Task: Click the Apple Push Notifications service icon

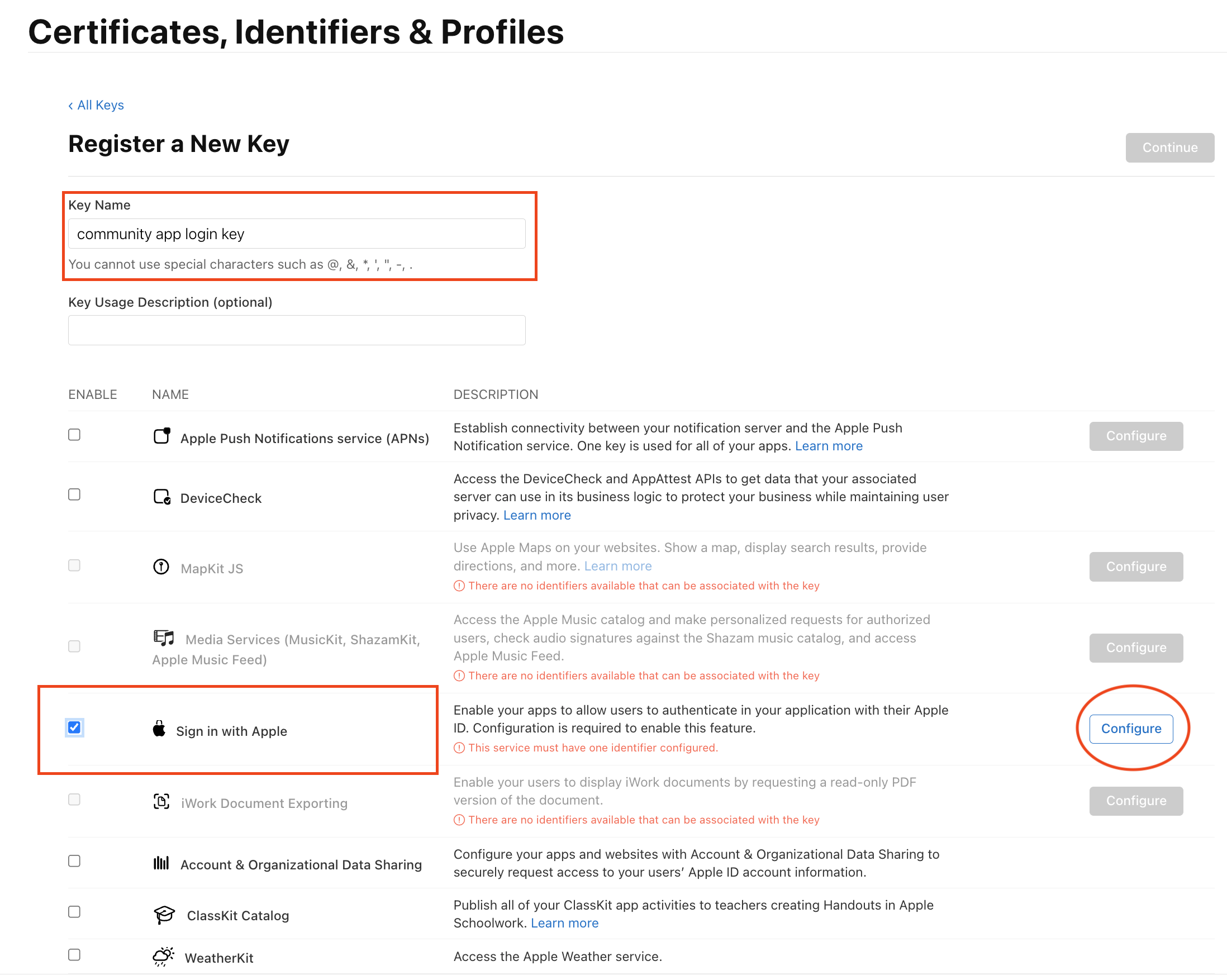Action: click(161, 436)
